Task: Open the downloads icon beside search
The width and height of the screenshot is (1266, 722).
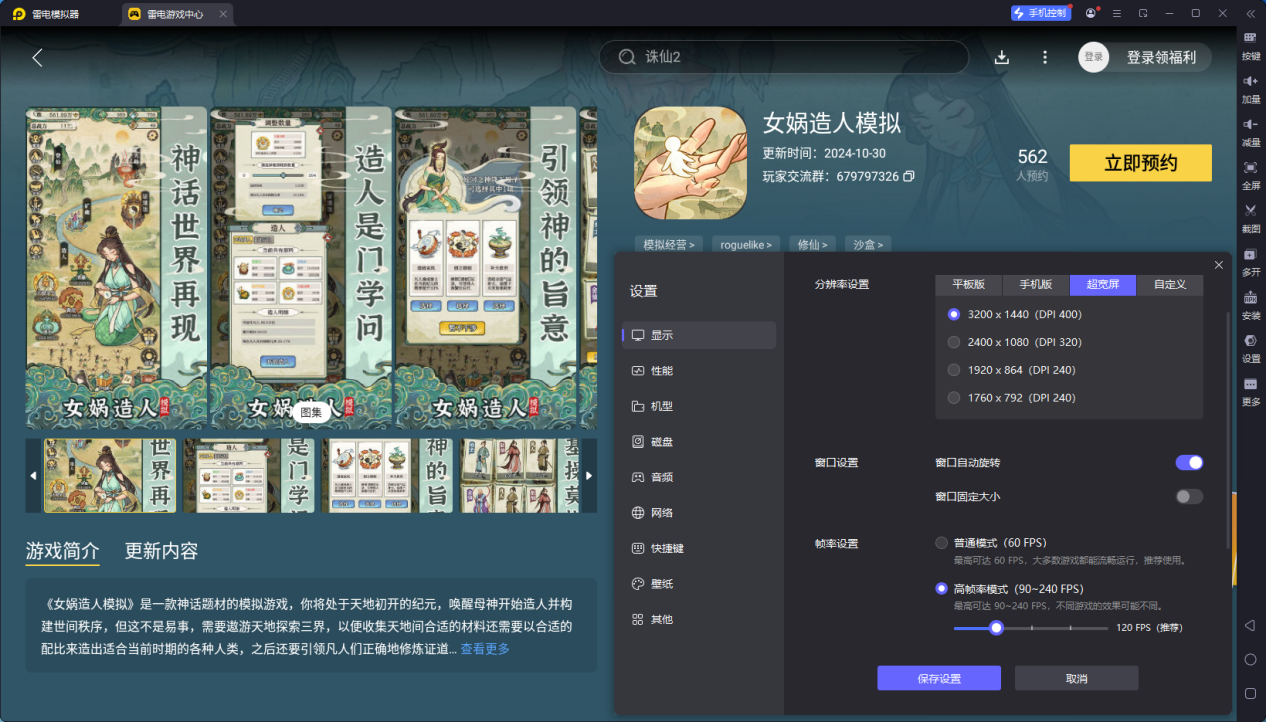Action: 1002,57
